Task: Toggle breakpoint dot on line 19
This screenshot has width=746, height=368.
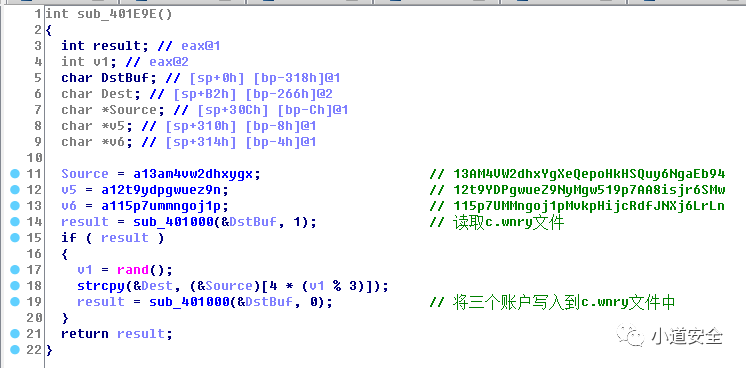Action: pos(15,302)
